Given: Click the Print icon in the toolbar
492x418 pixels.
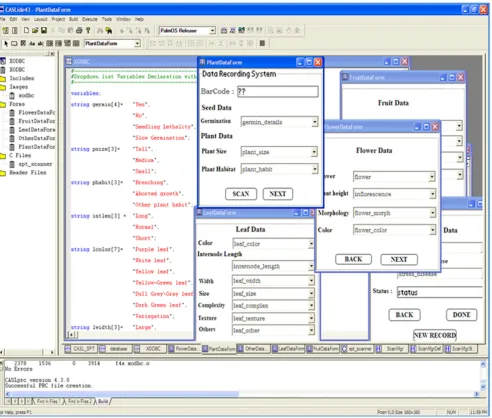Looking at the screenshot, I should tap(79, 31).
